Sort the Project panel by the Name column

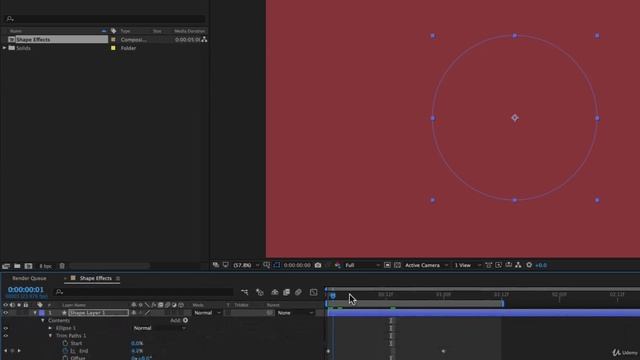[16, 31]
